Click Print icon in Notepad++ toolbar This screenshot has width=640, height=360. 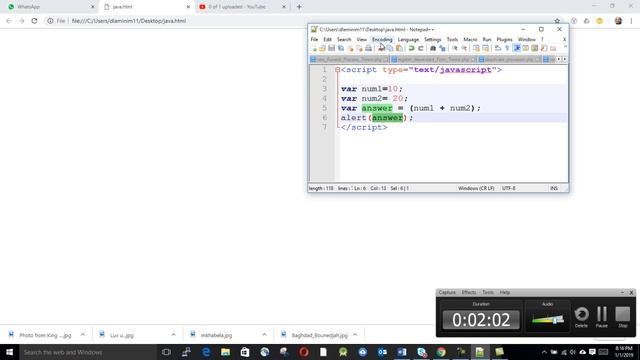point(368,49)
